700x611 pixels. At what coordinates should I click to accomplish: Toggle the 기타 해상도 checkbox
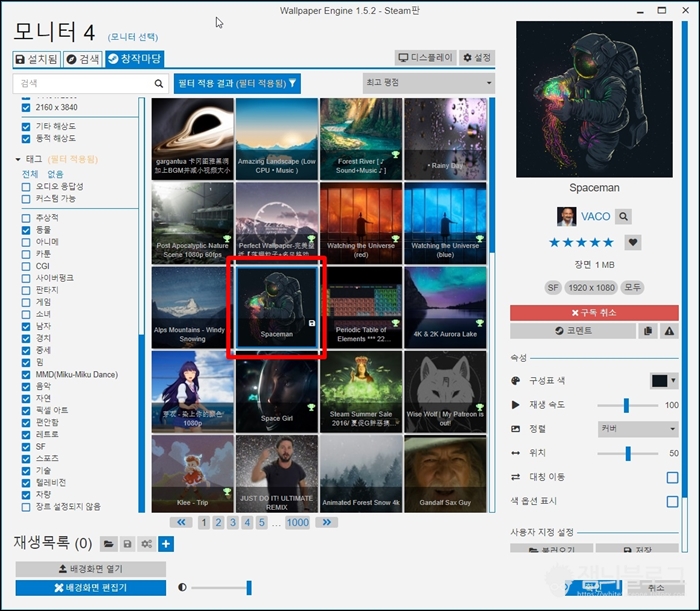26,127
